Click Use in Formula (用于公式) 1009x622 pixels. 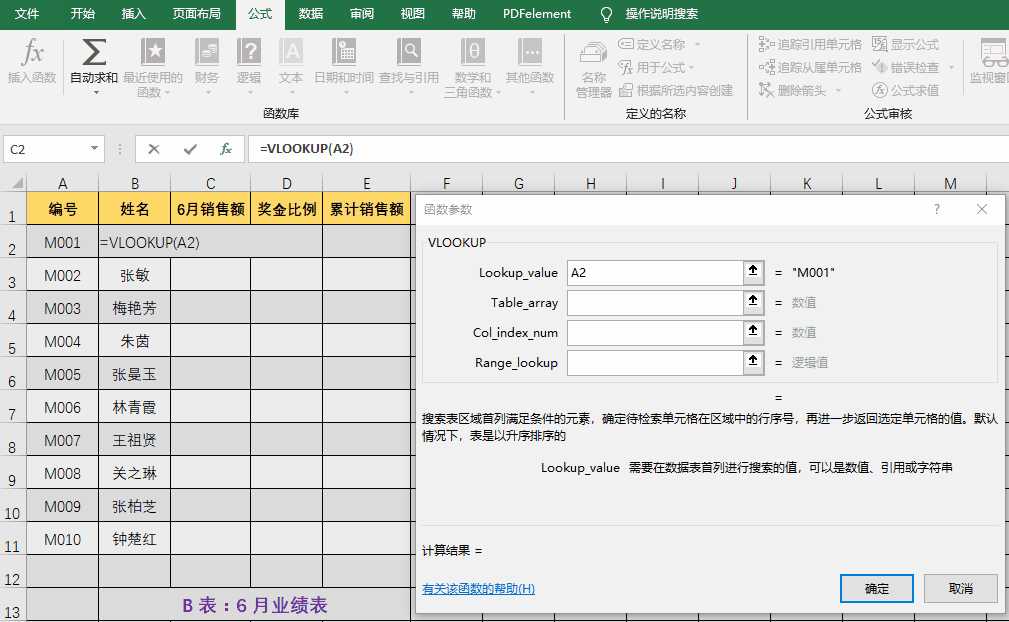pyautogui.click(x=651, y=68)
